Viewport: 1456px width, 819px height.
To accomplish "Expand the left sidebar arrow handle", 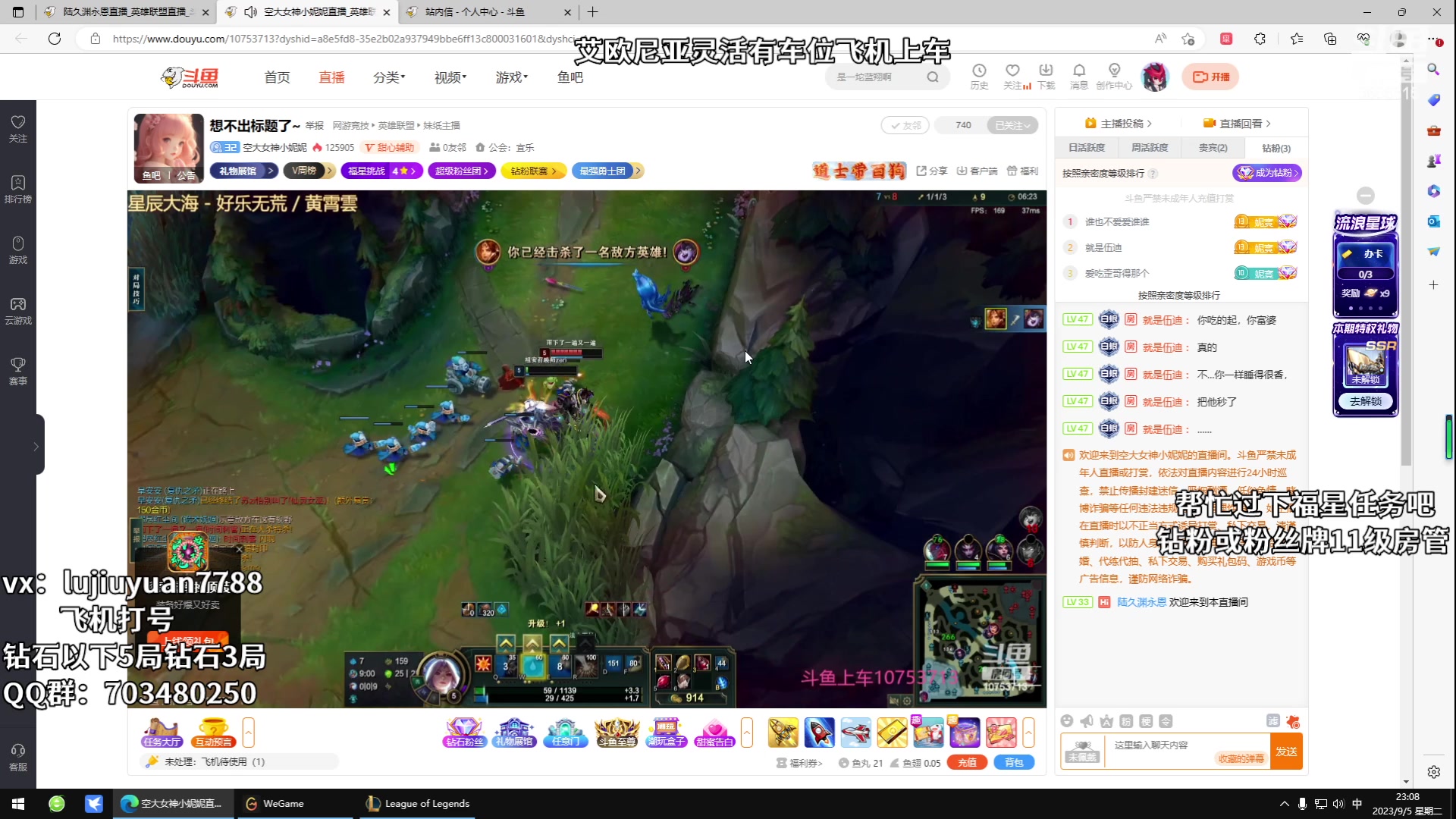I will point(36,446).
